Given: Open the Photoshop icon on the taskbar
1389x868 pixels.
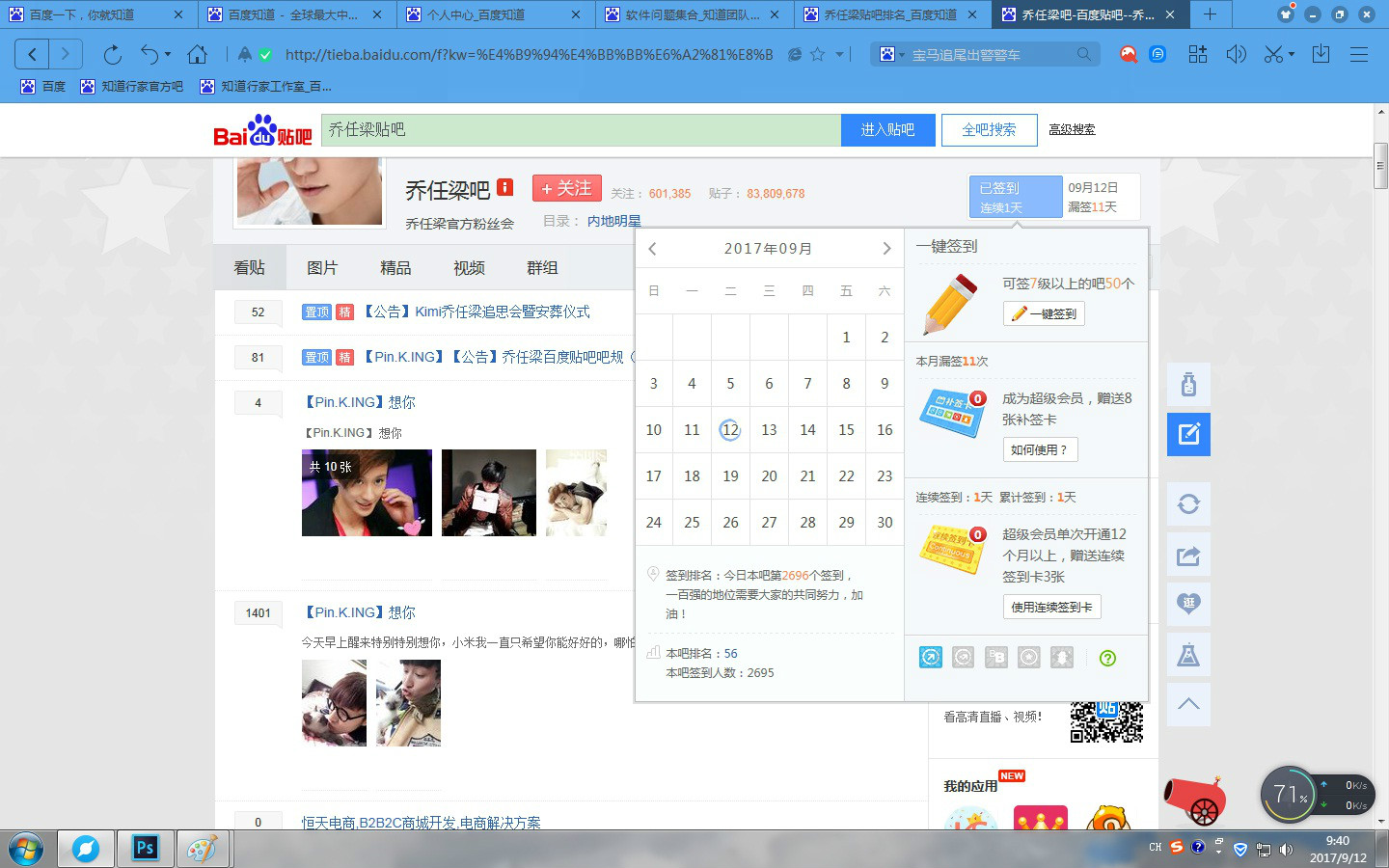Looking at the screenshot, I should [x=145, y=849].
